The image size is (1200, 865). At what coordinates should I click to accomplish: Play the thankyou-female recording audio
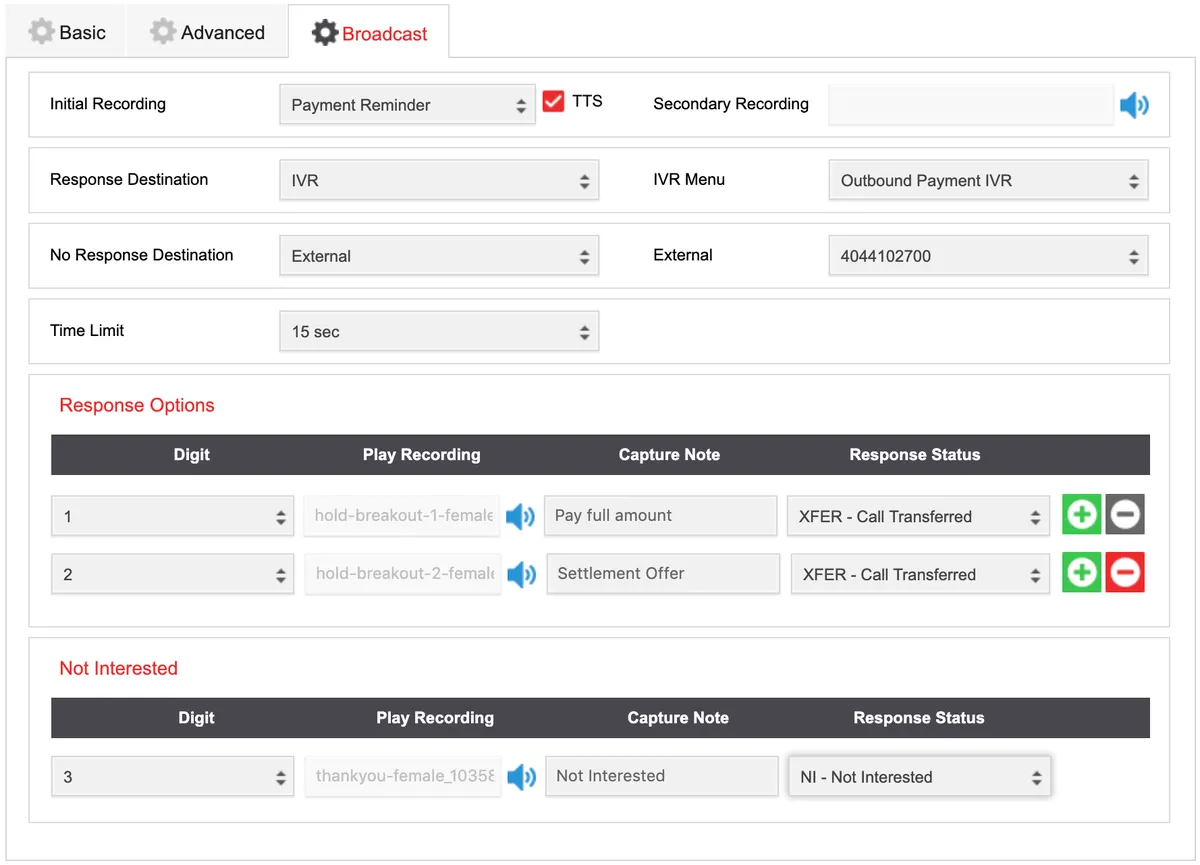(x=521, y=777)
